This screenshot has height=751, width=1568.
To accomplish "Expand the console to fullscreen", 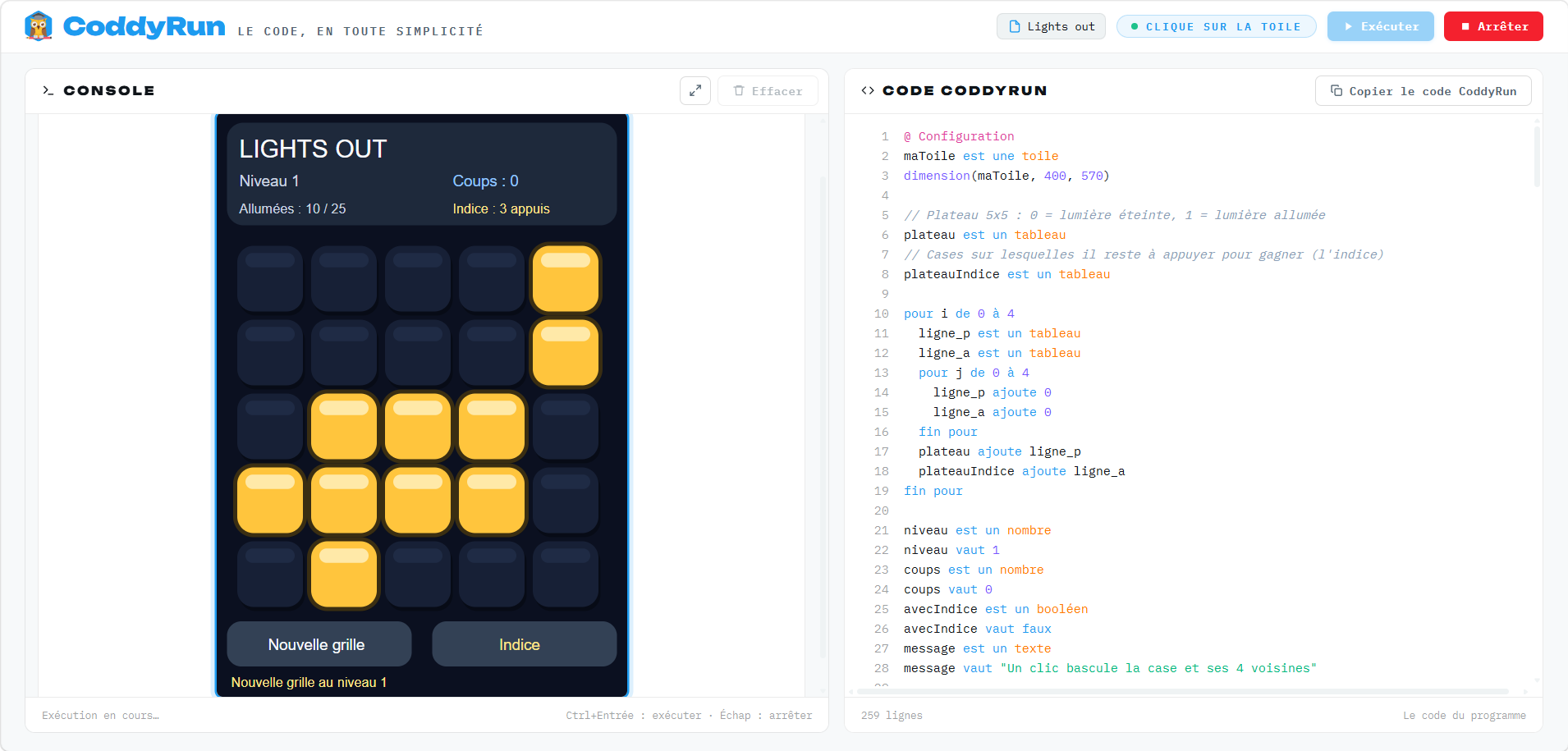I will 695,90.
